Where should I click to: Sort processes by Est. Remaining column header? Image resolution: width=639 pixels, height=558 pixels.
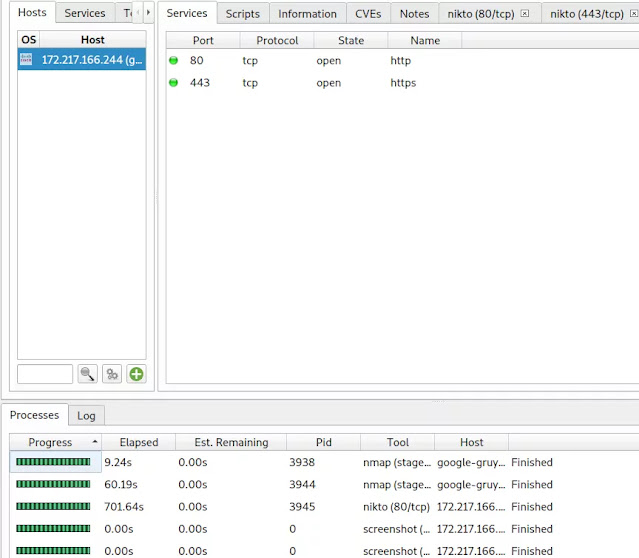pyautogui.click(x=231, y=442)
